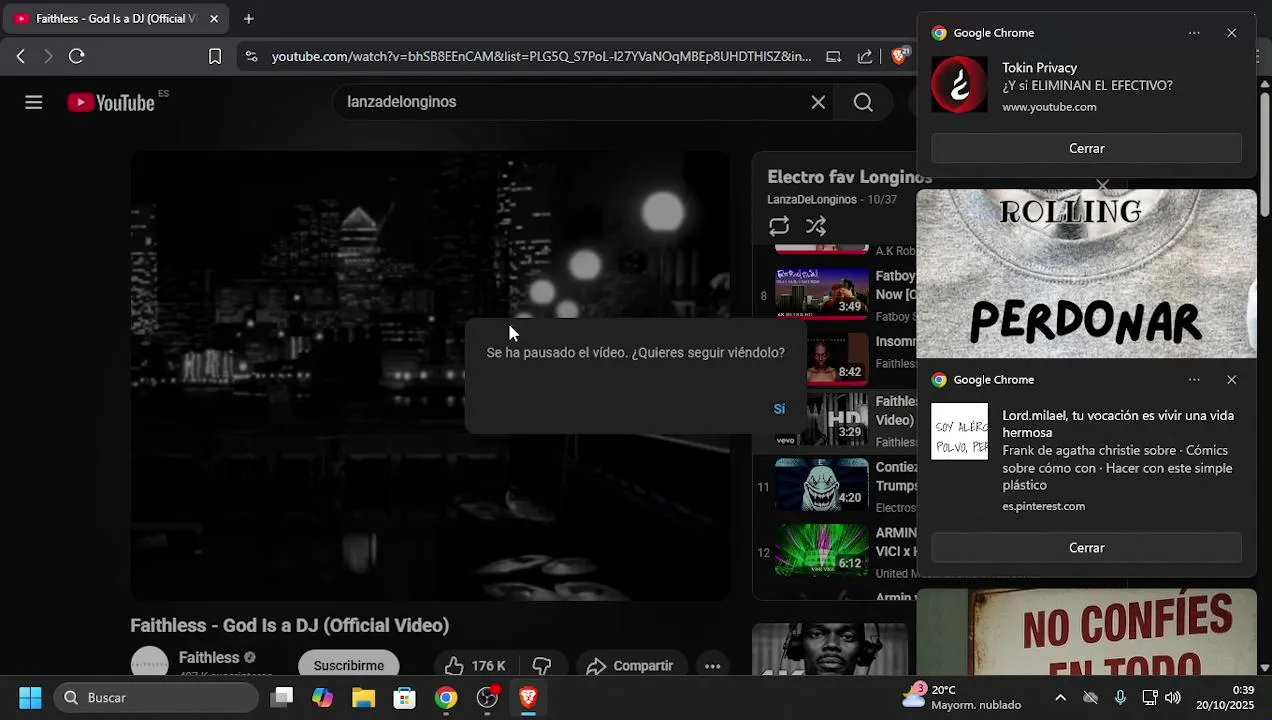
Task: Click the page scrollbar up arrow
Action: [x=1264, y=85]
